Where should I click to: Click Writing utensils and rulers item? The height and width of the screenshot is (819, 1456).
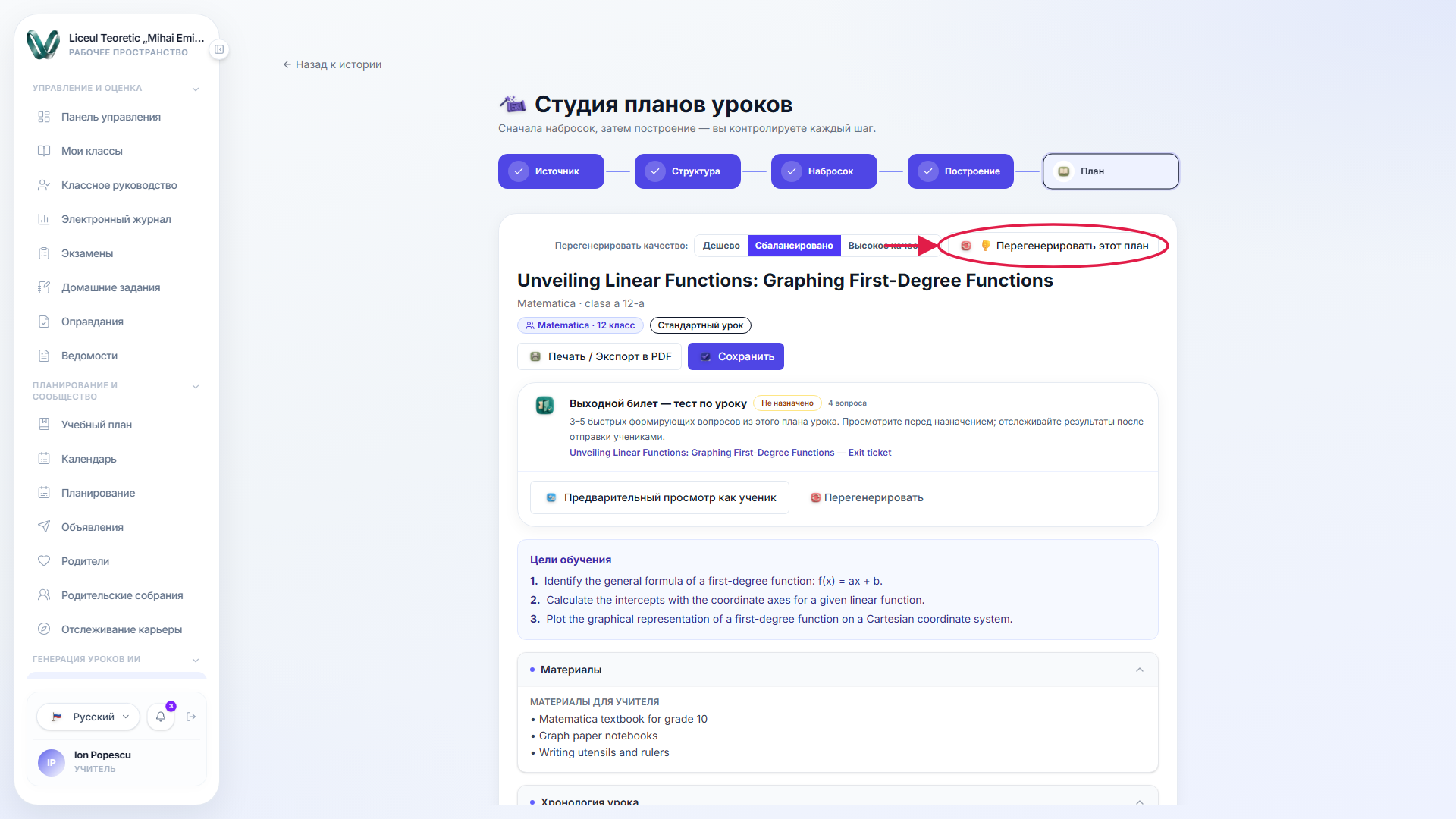coord(604,752)
